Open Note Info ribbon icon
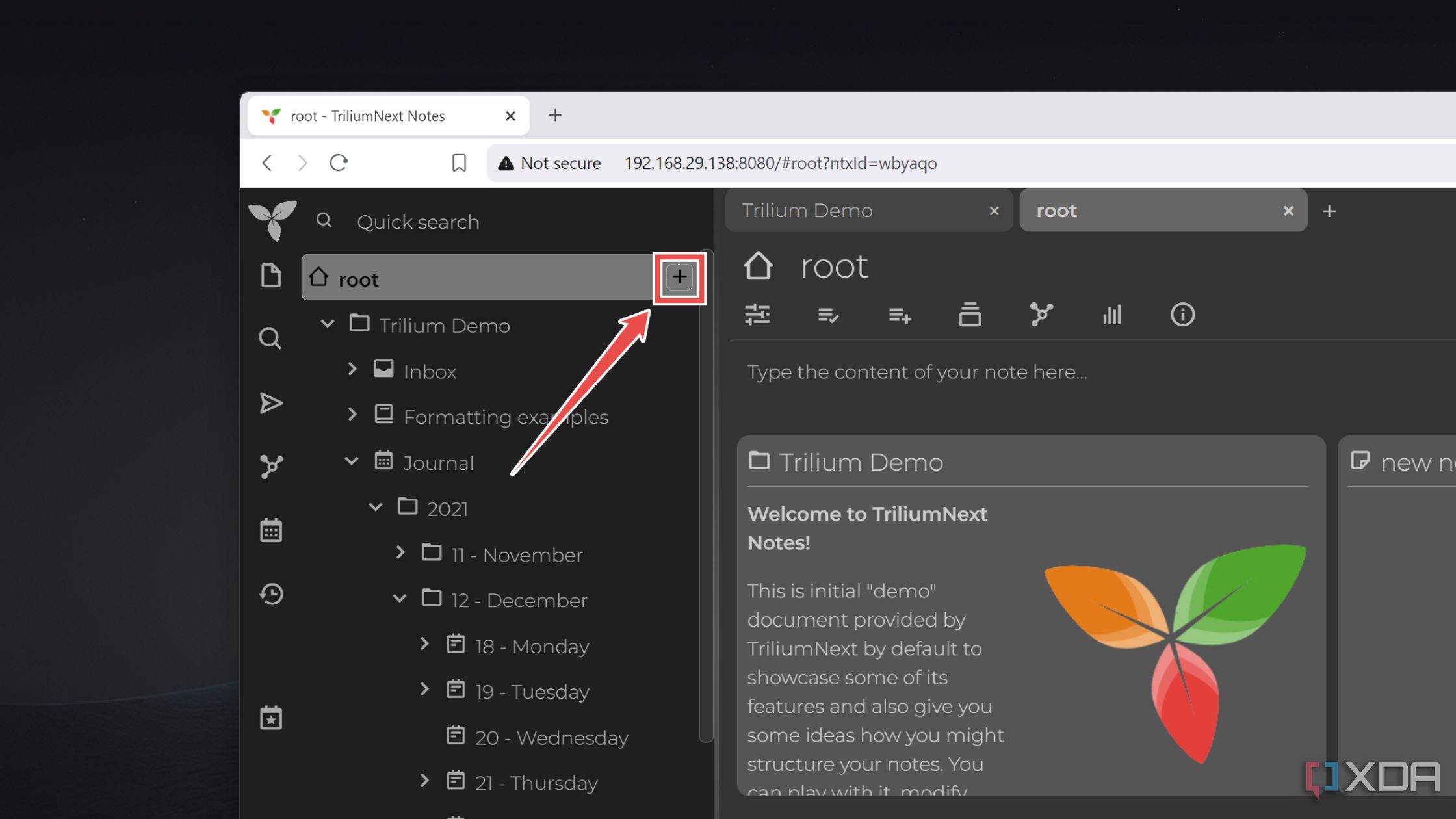1456x819 pixels. [1182, 315]
